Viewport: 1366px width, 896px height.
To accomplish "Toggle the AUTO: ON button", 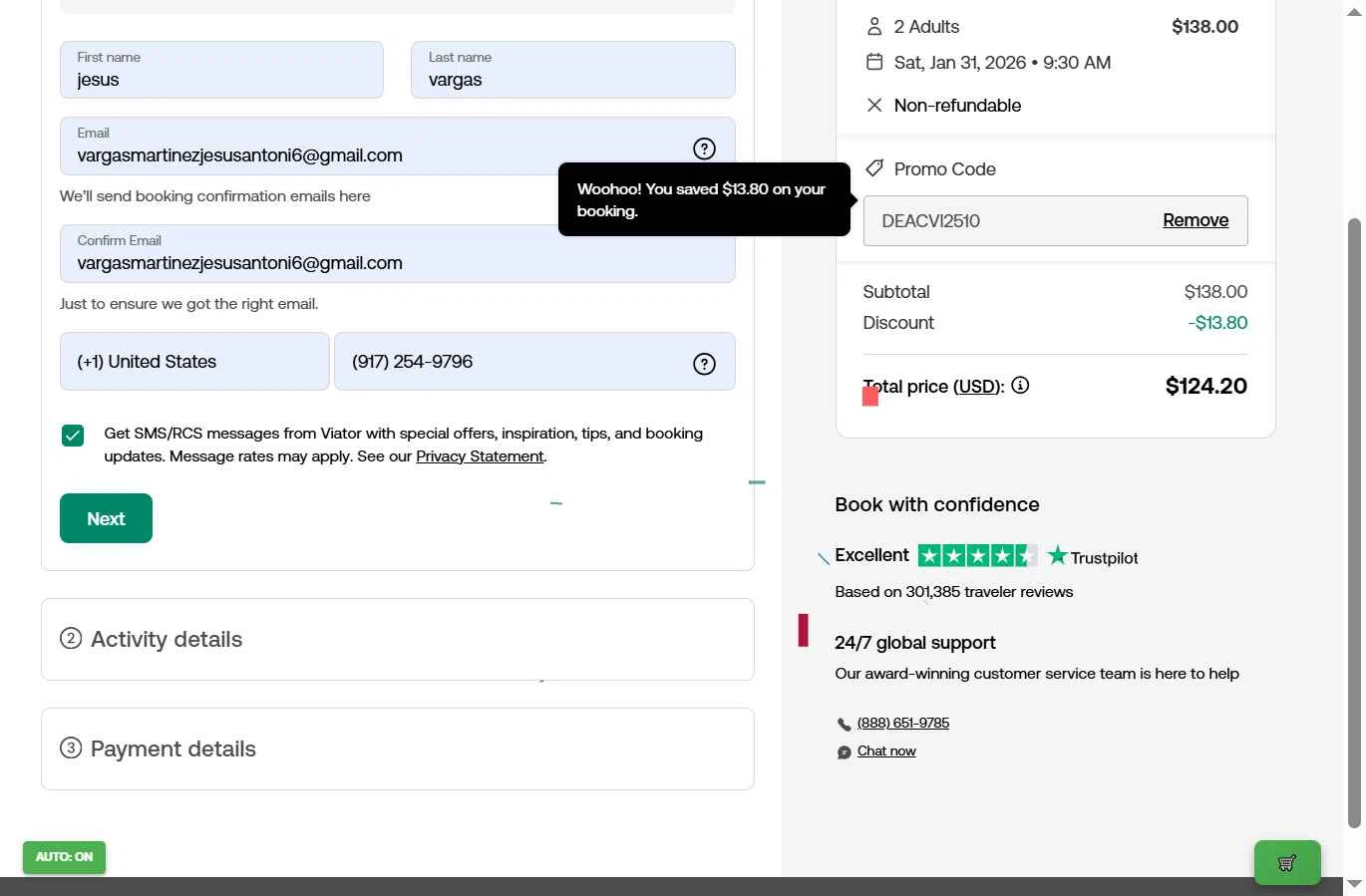I will coord(64,857).
